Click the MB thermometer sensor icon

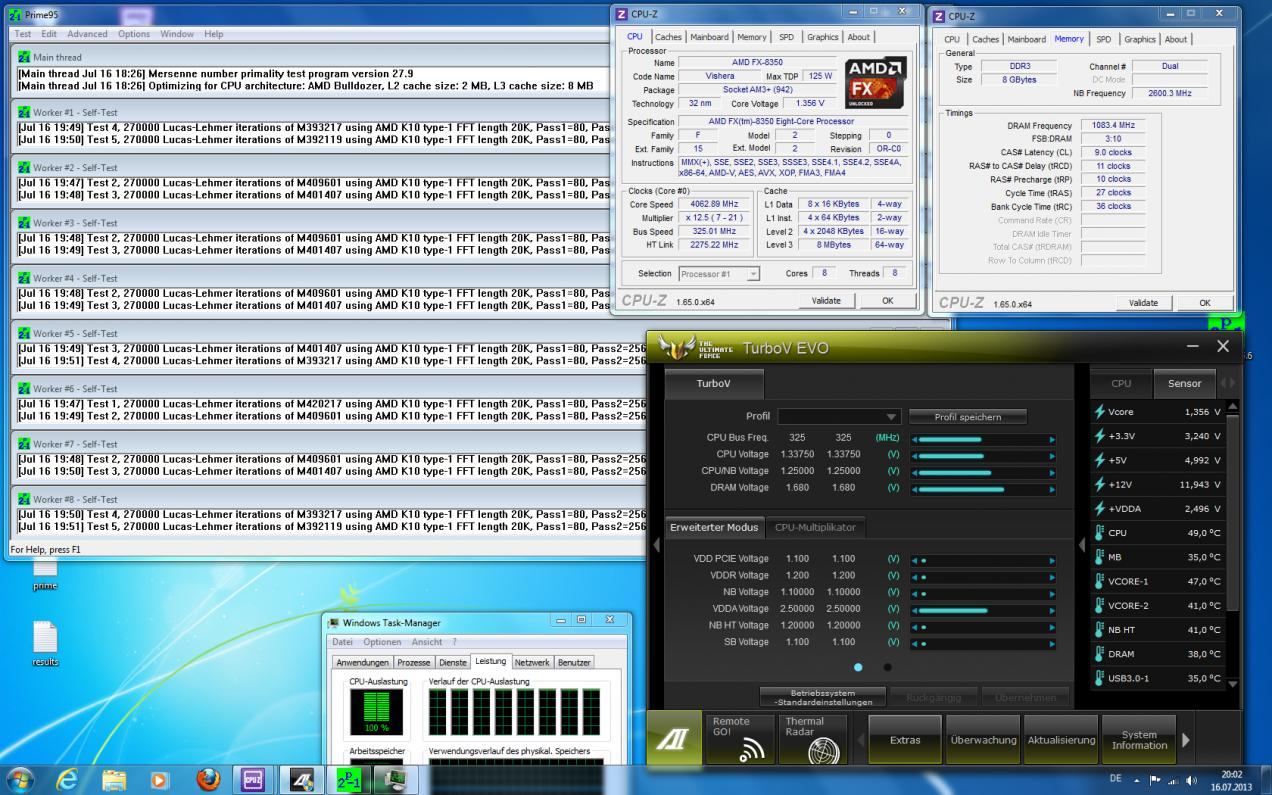1100,557
